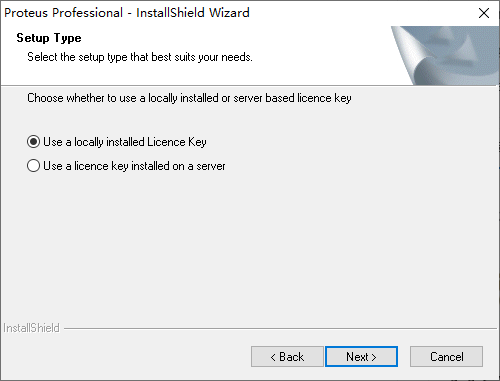Click the 'Use a licence key installed on a server' label

tap(134, 166)
